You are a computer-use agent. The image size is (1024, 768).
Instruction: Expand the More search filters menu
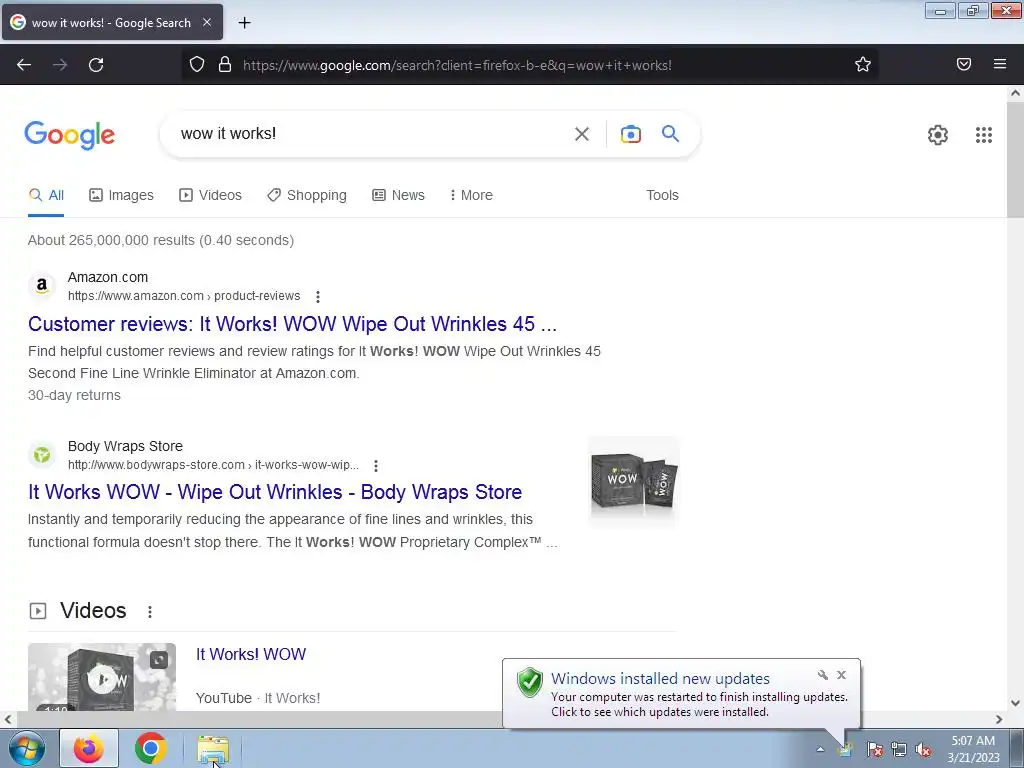(x=471, y=195)
